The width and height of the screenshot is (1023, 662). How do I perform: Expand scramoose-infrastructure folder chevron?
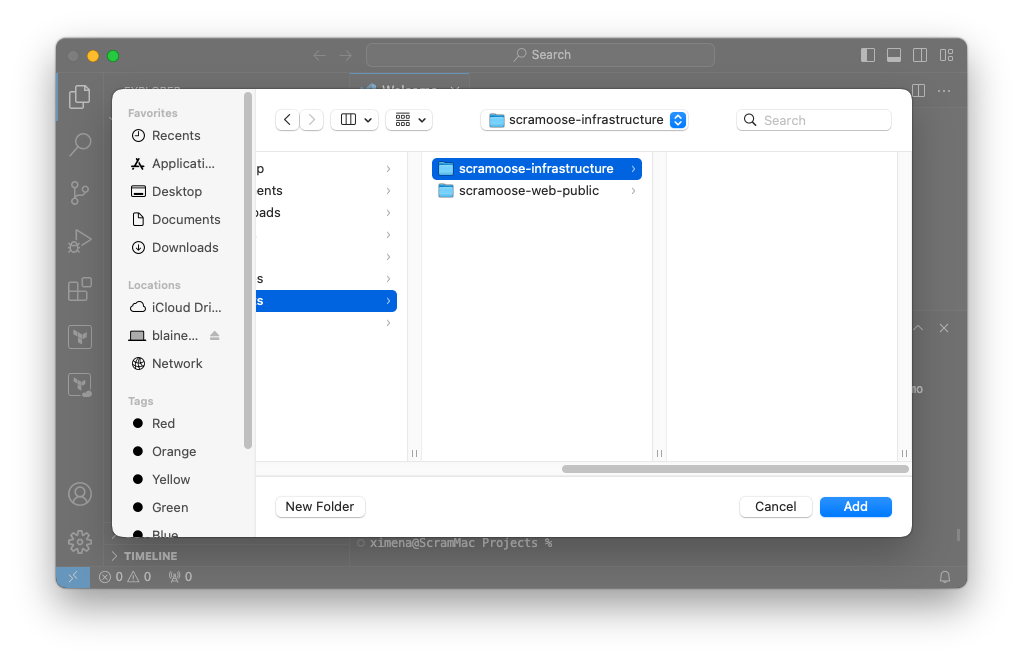point(633,169)
